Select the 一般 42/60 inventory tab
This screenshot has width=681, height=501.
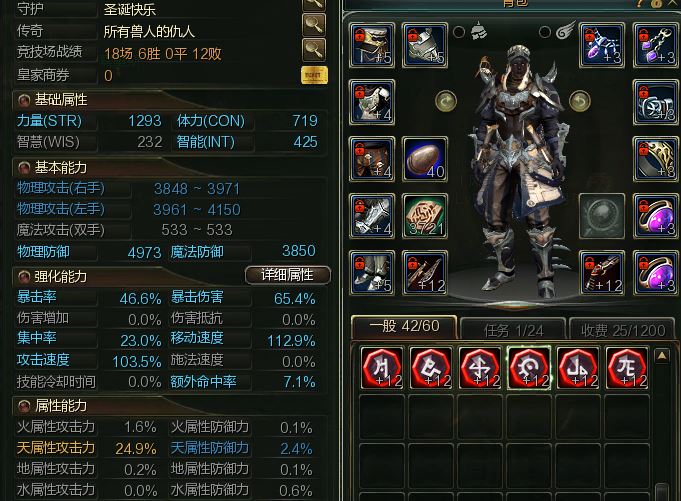pyautogui.click(x=404, y=327)
